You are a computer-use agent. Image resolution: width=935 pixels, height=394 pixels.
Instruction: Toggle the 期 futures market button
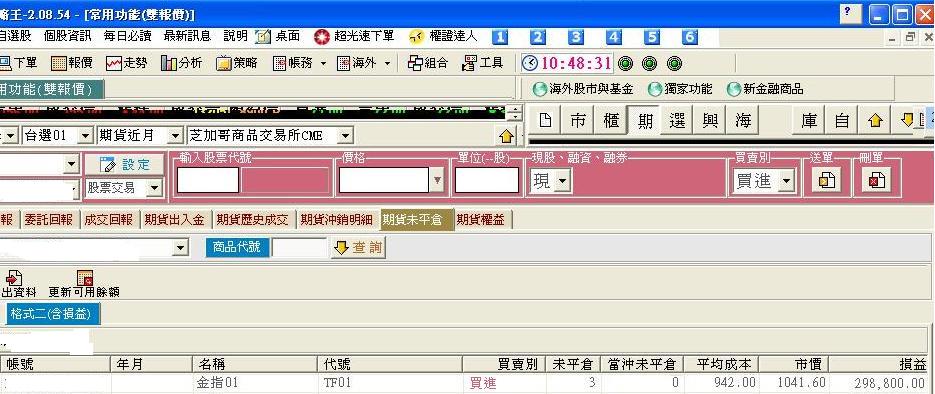point(645,121)
